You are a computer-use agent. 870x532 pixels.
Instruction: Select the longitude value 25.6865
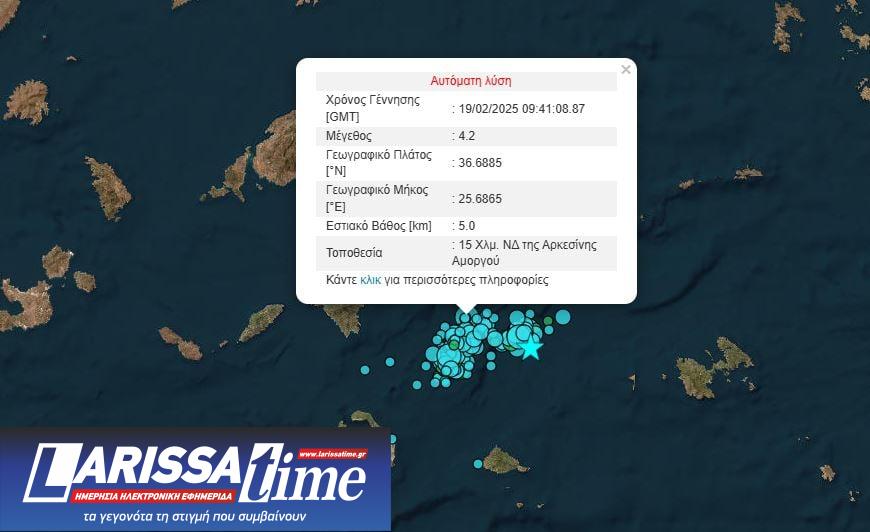click(x=479, y=199)
